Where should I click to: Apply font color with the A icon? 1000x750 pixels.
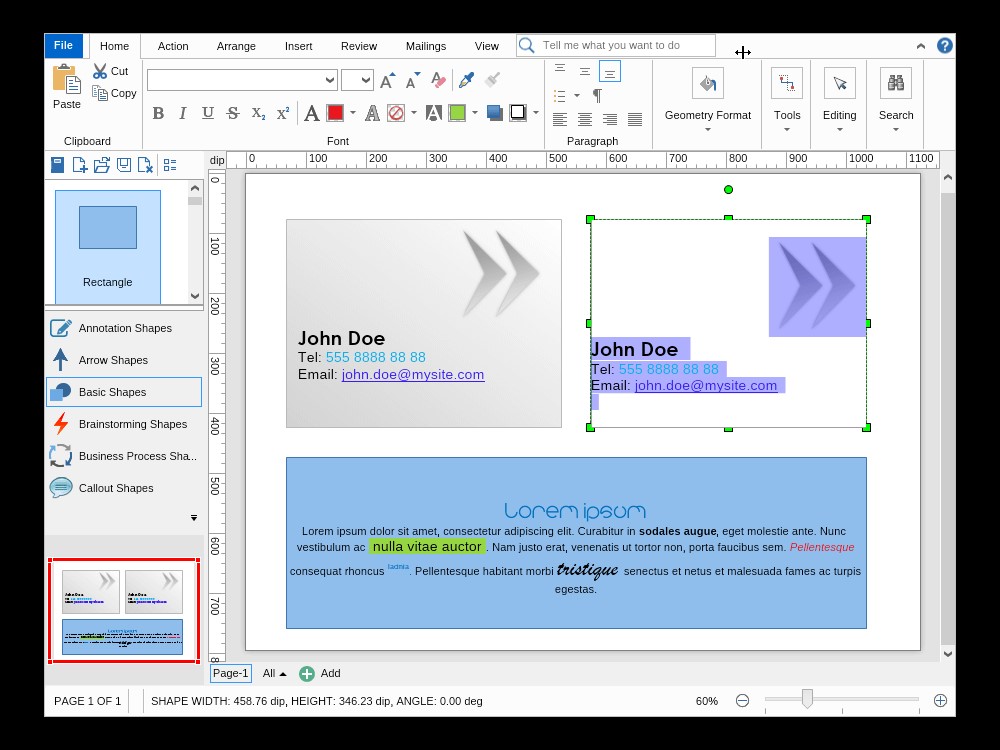click(x=311, y=114)
